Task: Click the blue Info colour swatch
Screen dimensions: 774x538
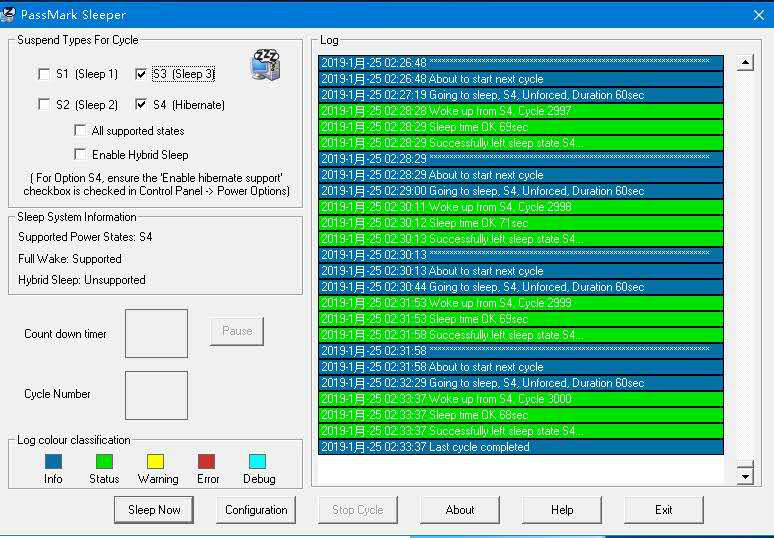Action: point(53,461)
